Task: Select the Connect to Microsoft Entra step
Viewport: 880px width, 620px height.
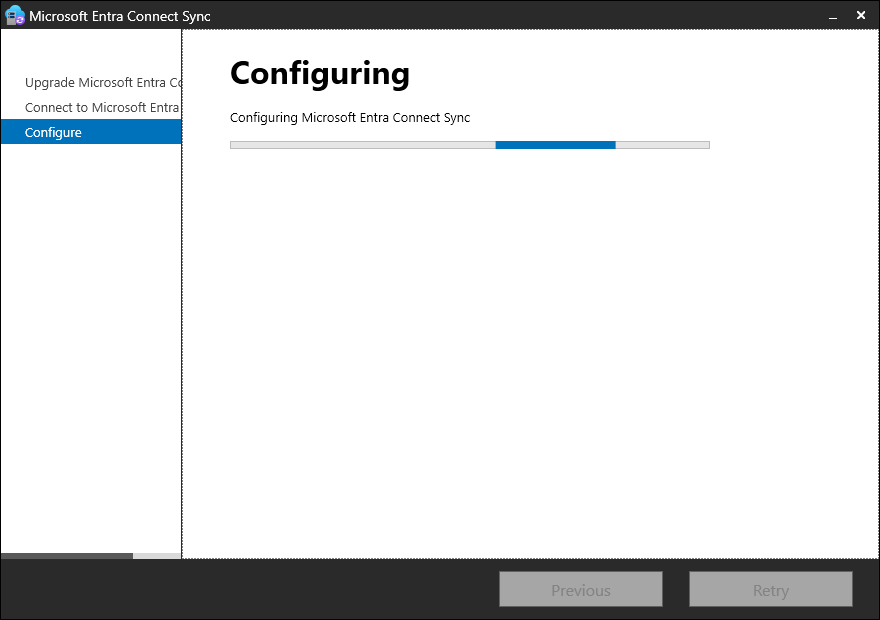Action: click(x=91, y=107)
